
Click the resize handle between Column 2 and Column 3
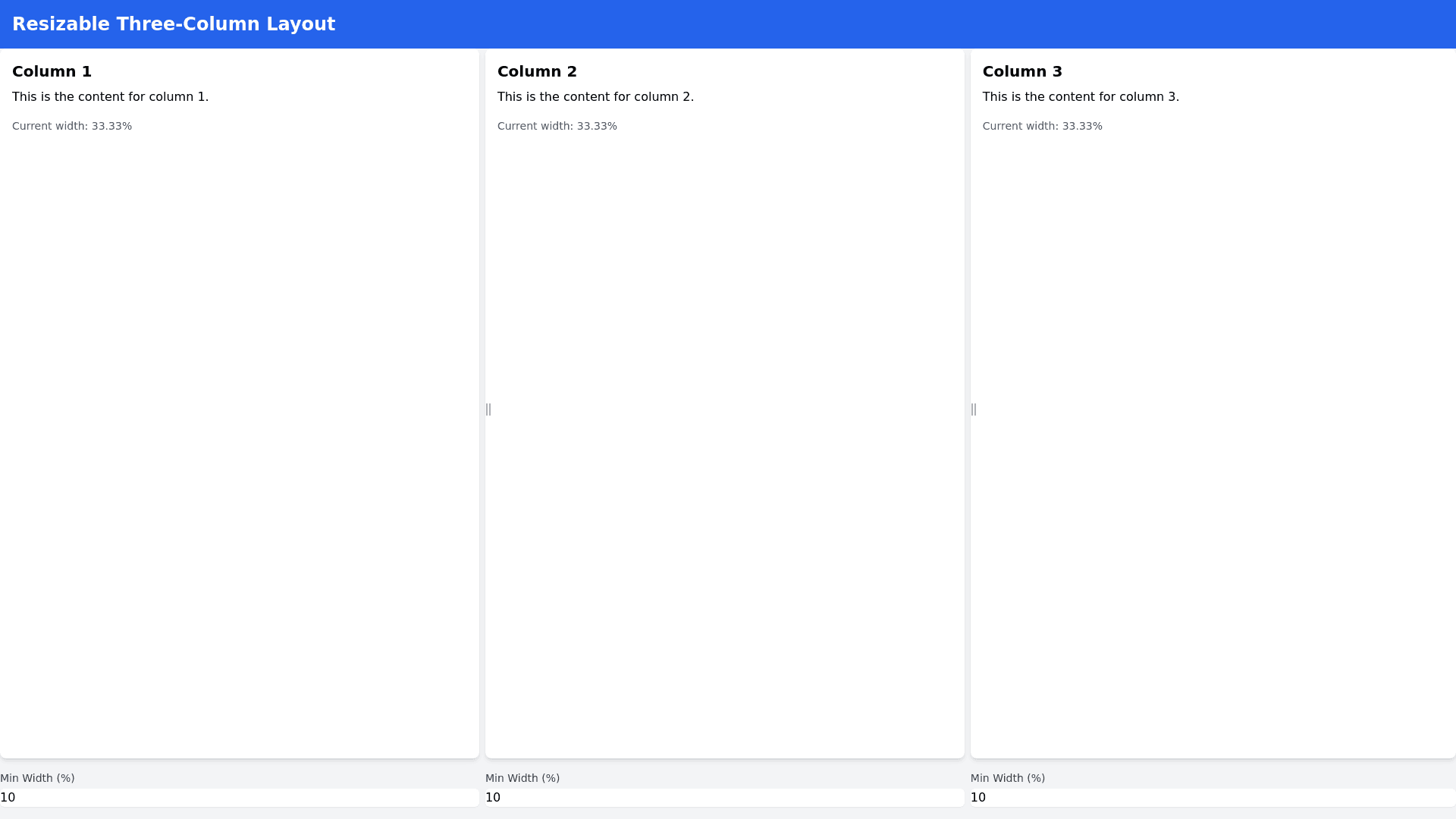974,409
